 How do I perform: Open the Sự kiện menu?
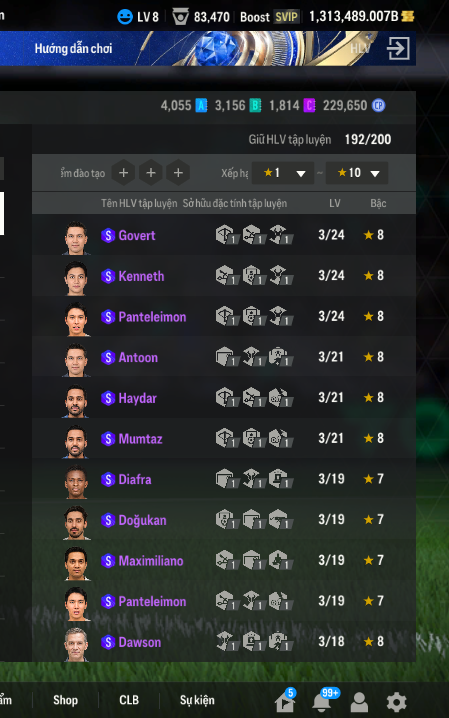[x=197, y=700]
